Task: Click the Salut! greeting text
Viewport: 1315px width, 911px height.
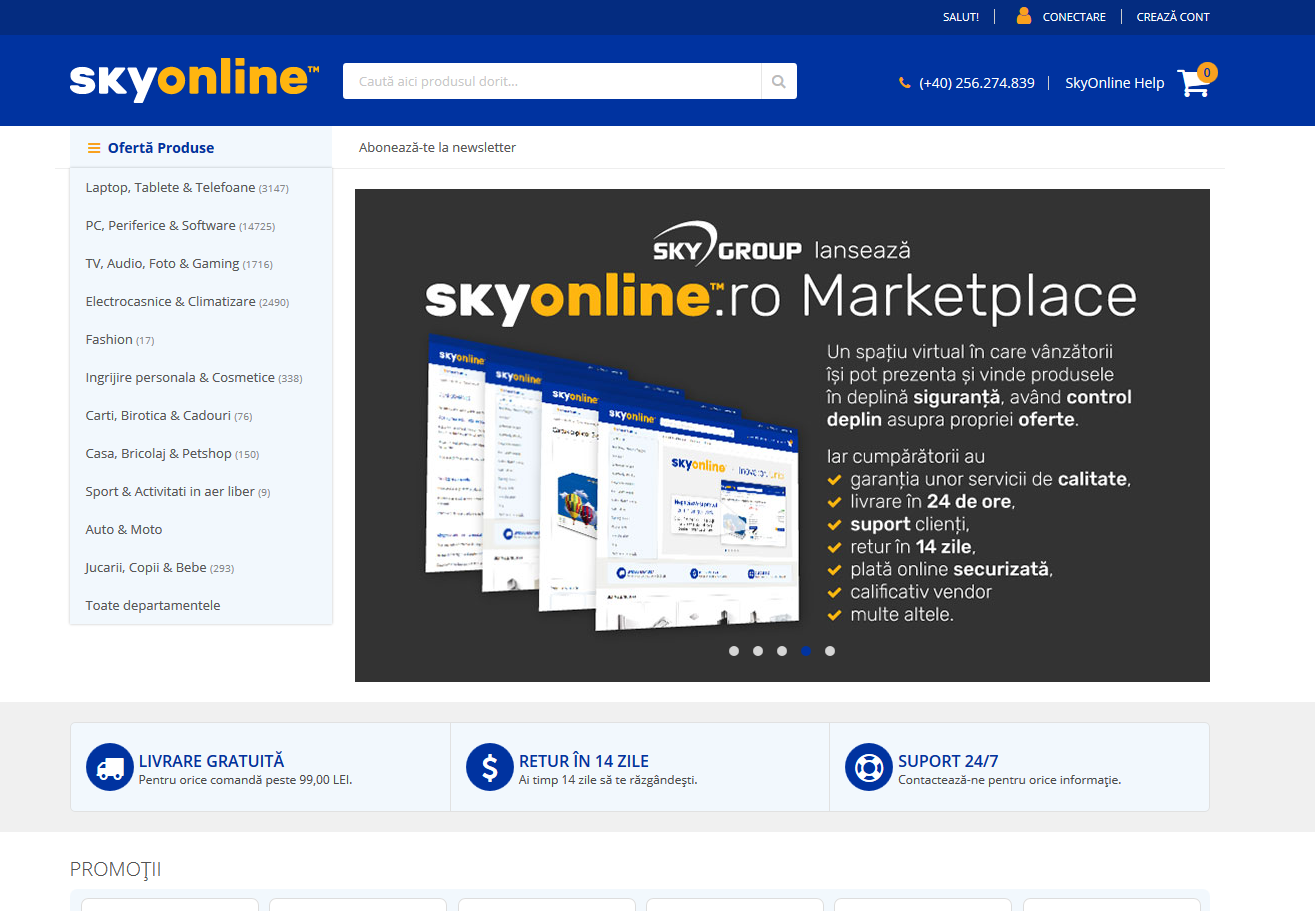Action: [x=961, y=17]
